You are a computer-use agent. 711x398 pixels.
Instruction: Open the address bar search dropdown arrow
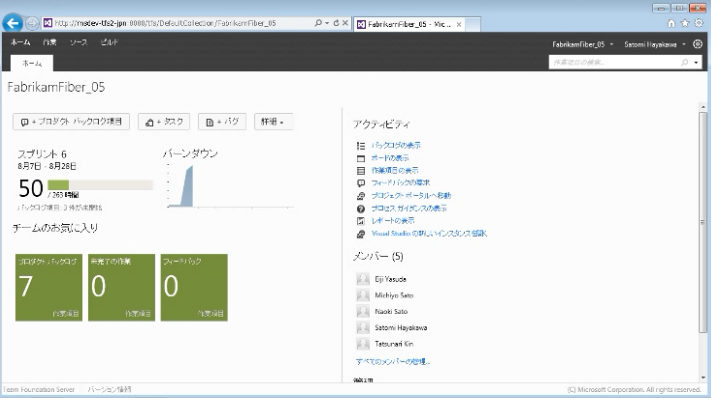tap(327, 23)
